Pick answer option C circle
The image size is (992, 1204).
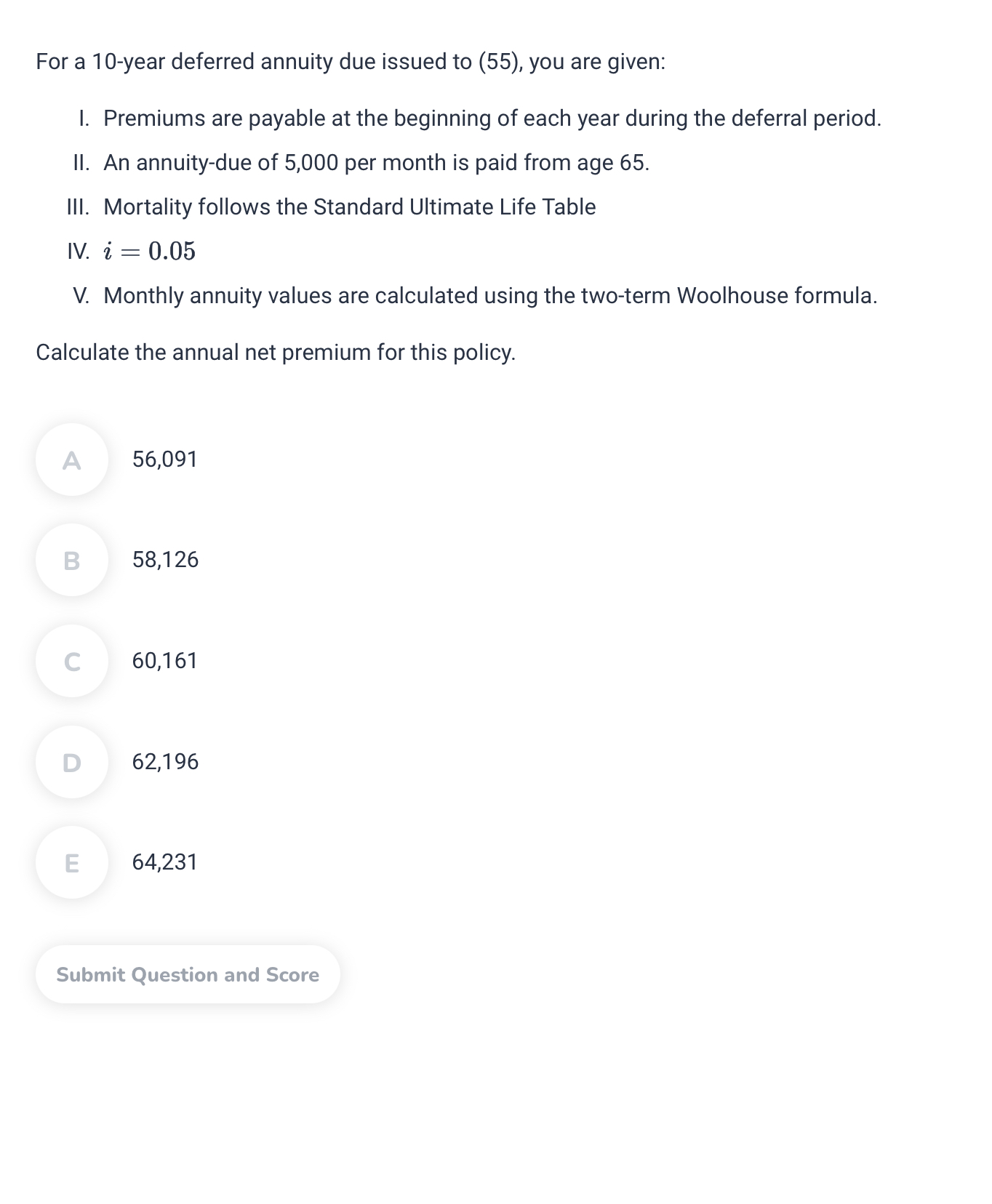(72, 661)
